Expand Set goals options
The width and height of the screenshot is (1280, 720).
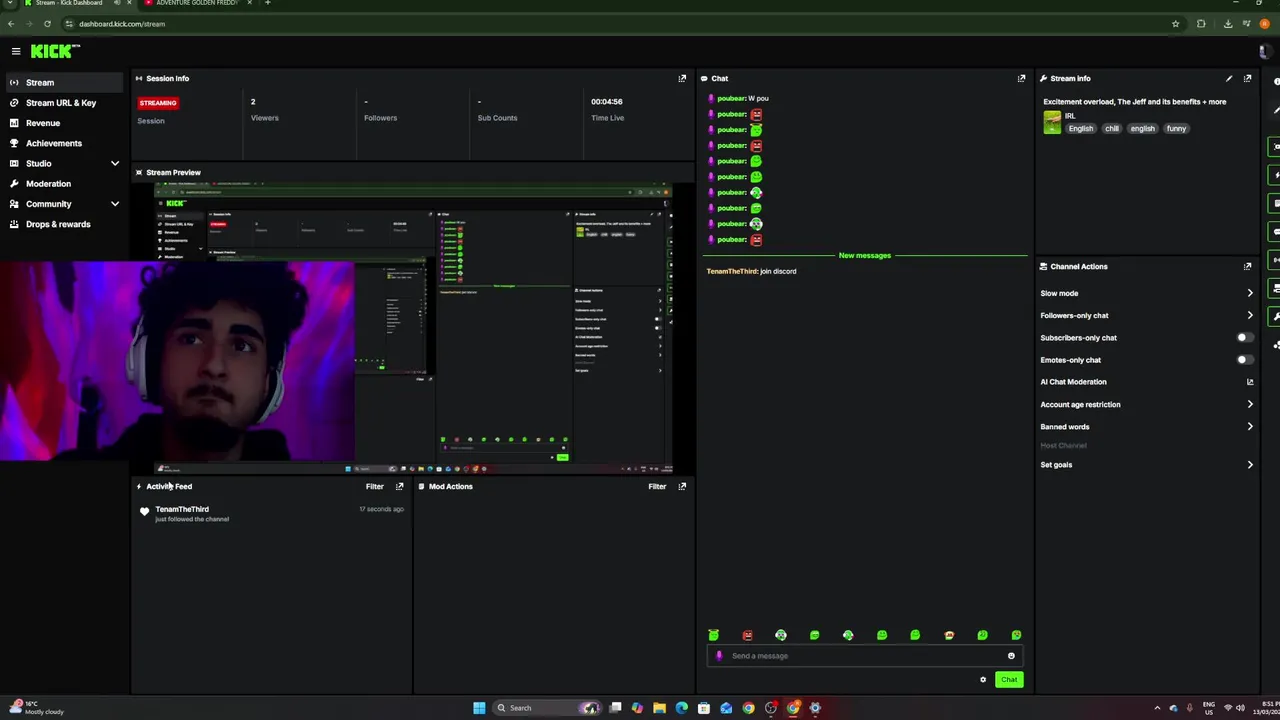coord(1249,464)
